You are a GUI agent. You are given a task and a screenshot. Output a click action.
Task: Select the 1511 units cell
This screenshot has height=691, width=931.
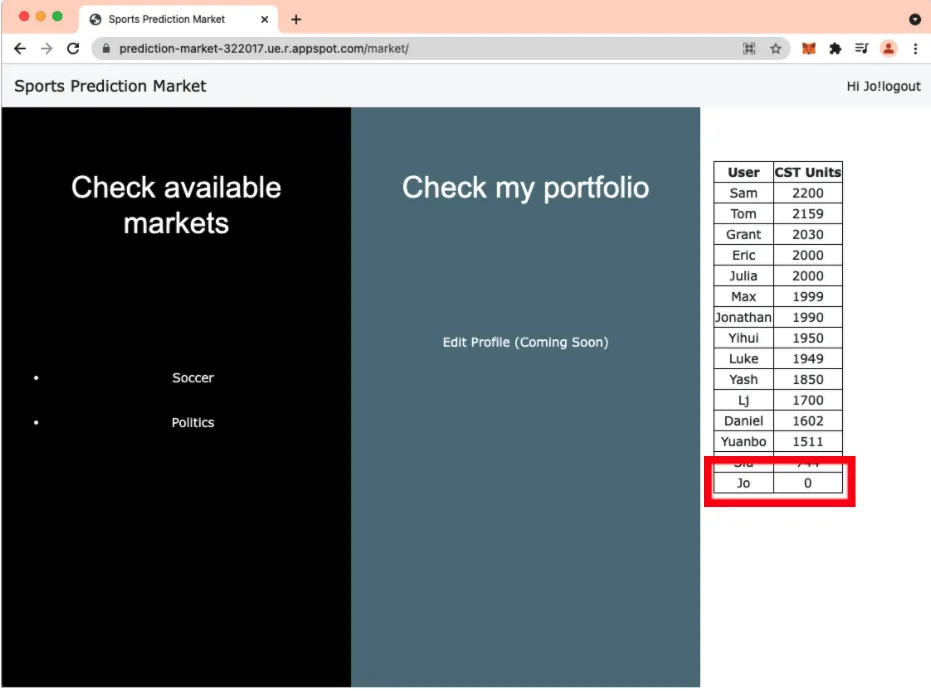[808, 442]
